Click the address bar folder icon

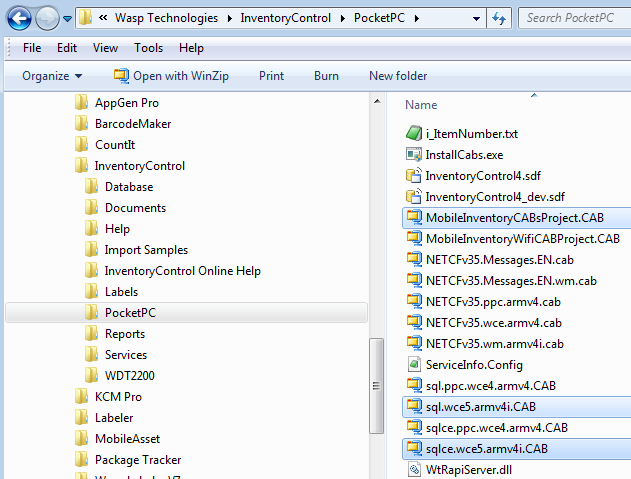pyautogui.click(x=85, y=18)
